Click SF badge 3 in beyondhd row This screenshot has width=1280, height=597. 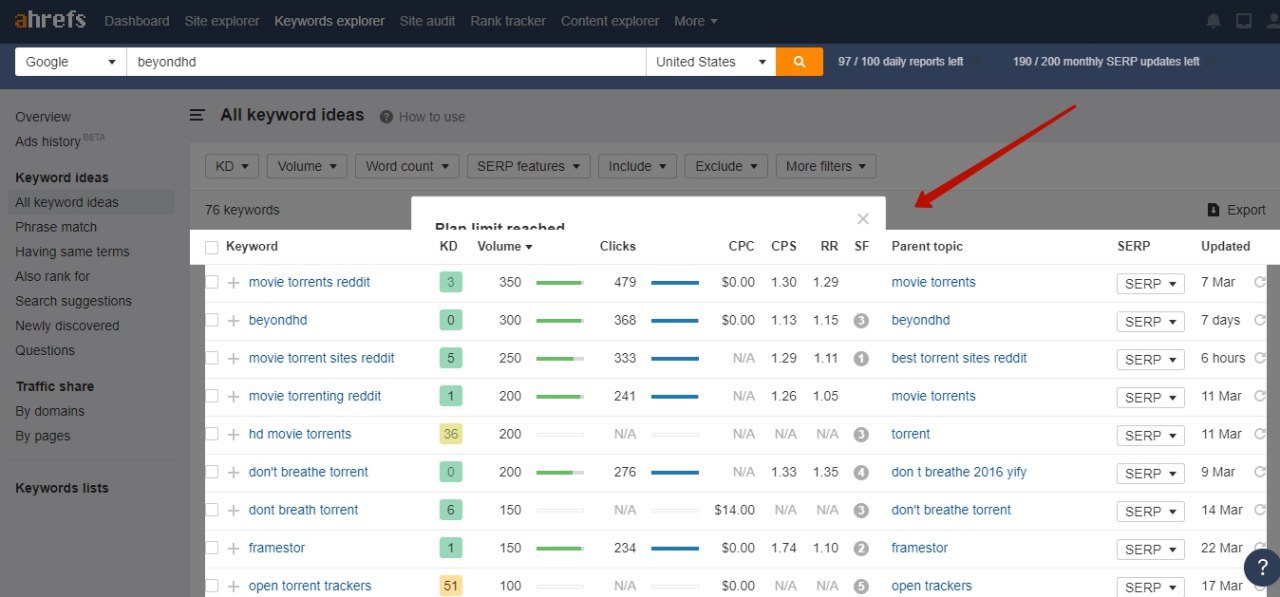(x=861, y=321)
